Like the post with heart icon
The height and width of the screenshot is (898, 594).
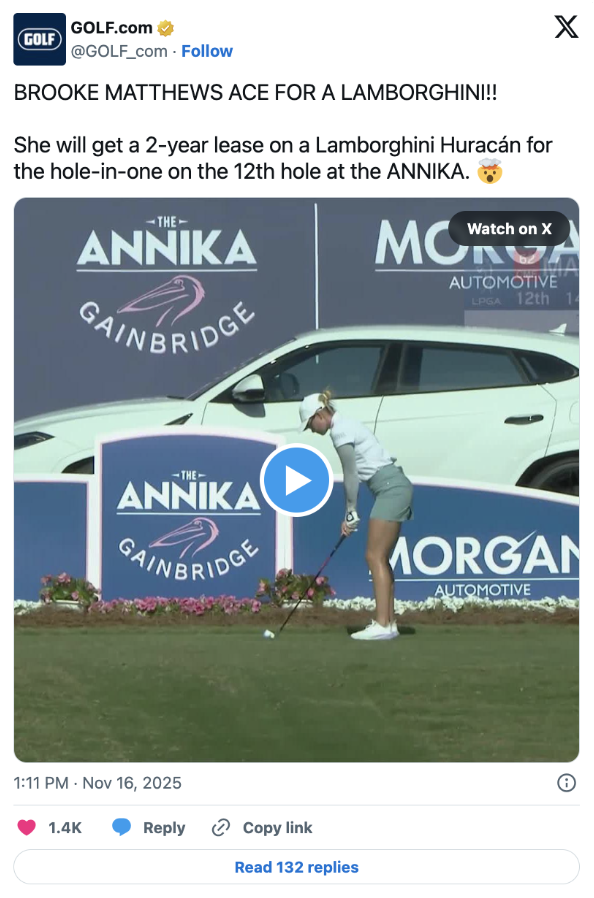[26, 828]
